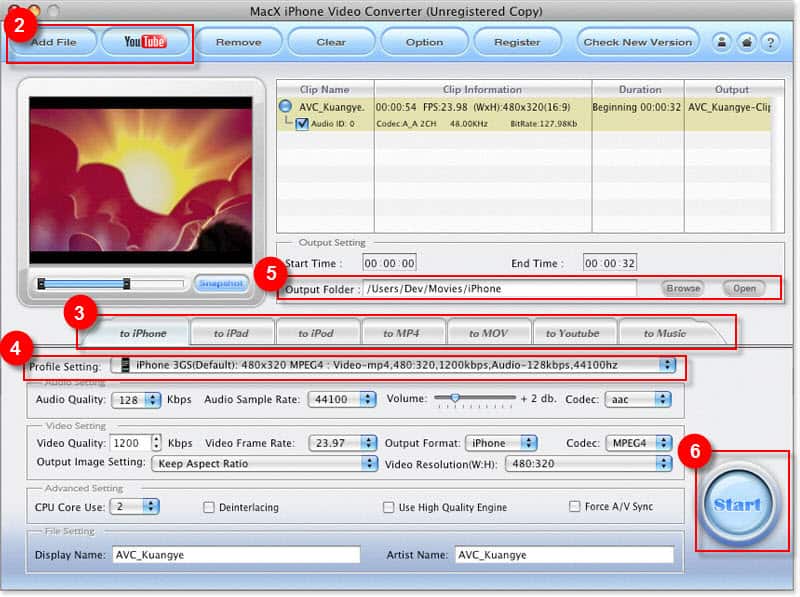Screen dimensions: 800x597
Task: Switch to the to iPhone tab
Action: [x=143, y=333]
